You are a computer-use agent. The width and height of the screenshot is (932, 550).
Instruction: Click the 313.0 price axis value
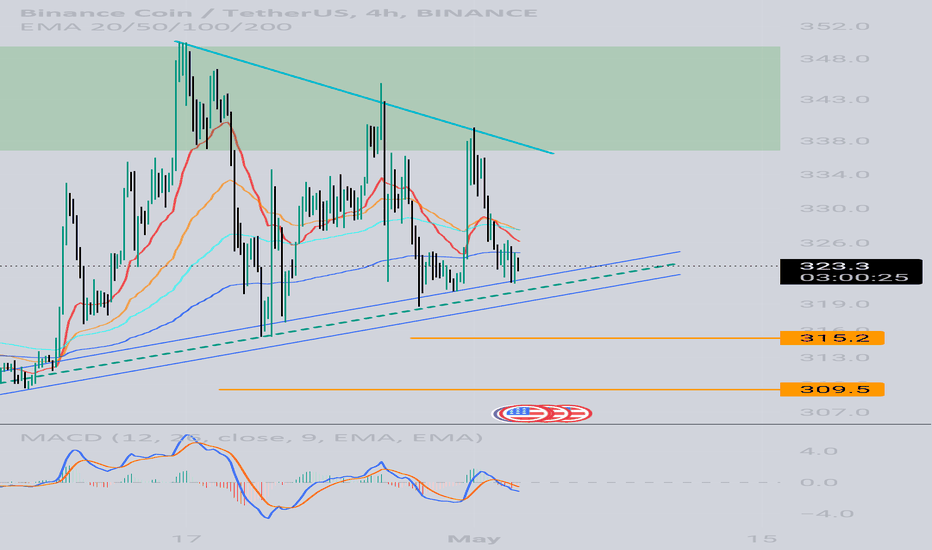pos(835,358)
